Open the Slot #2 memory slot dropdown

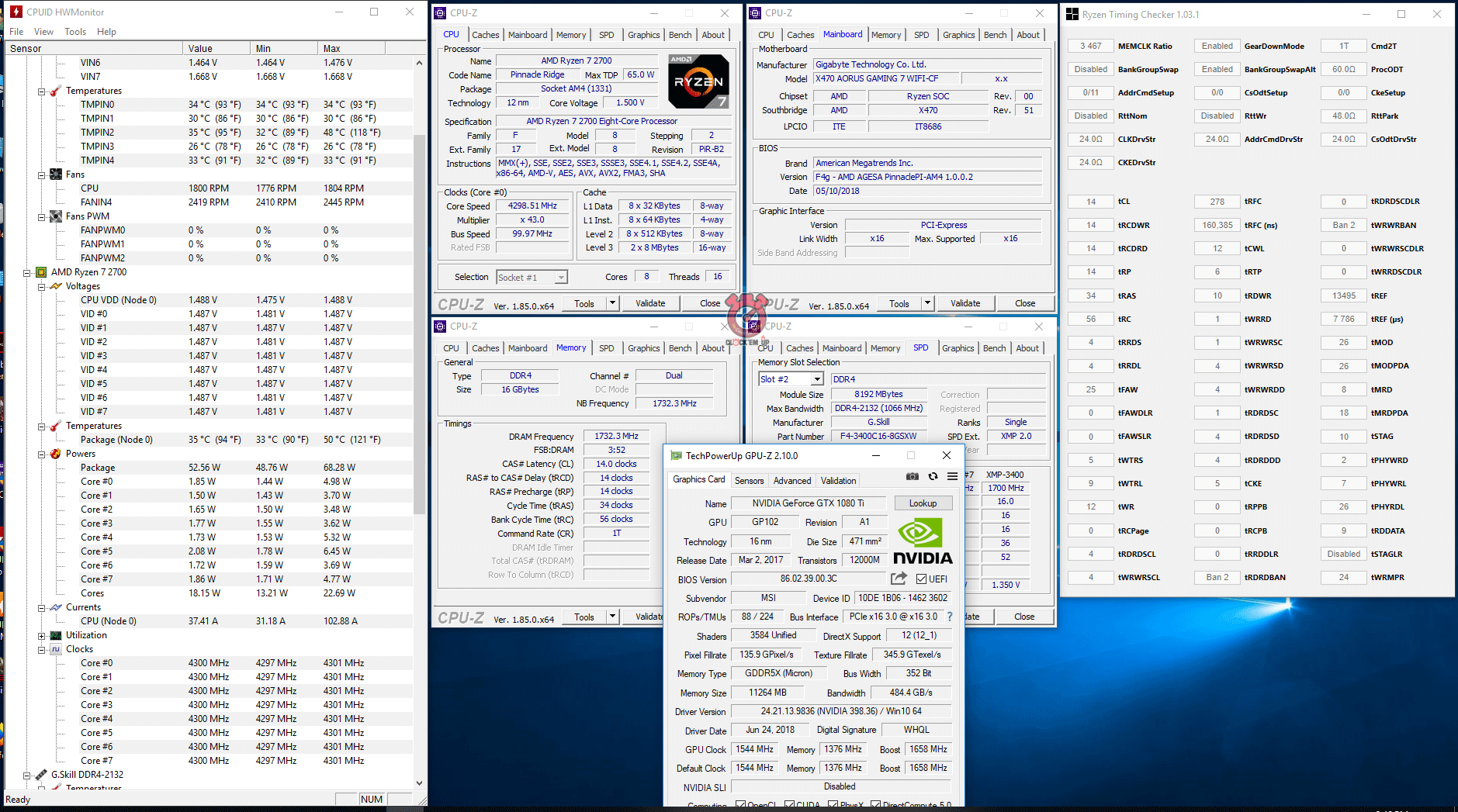pyautogui.click(x=817, y=379)
